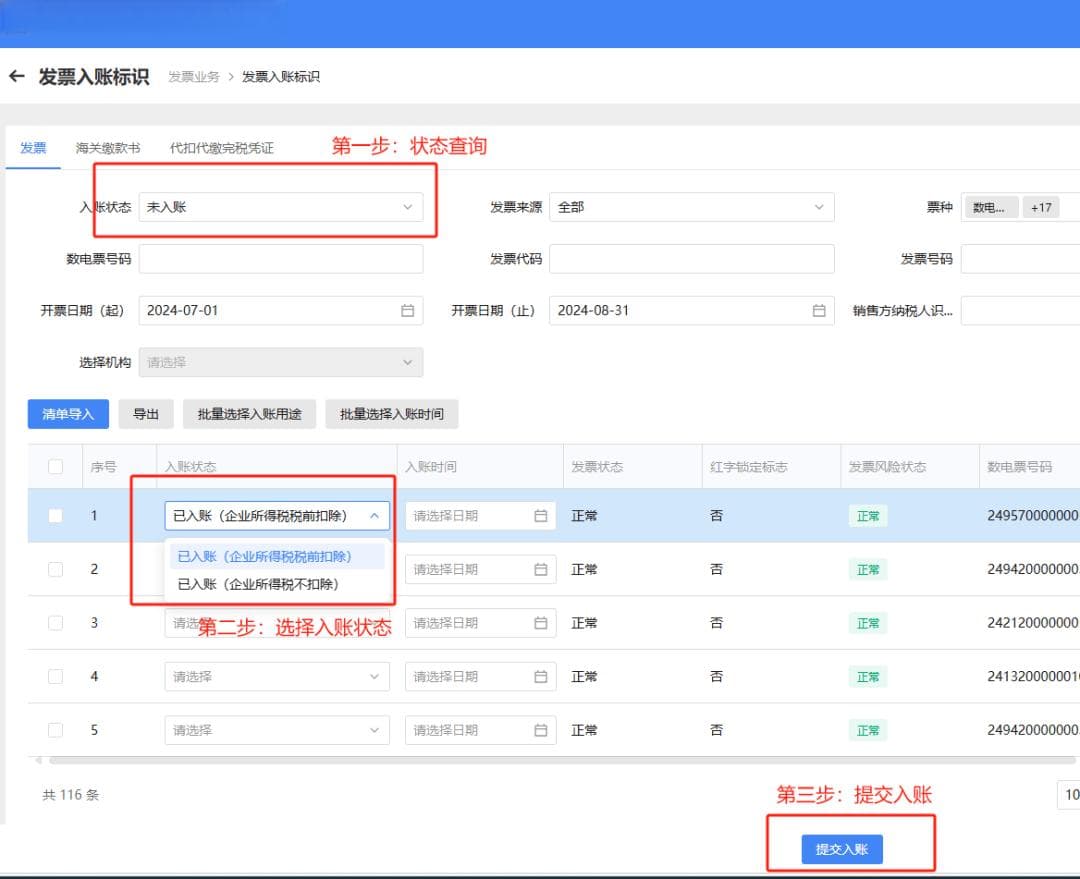
Task: Click 批量选择入账时间 button
Action: pos(392,414)
